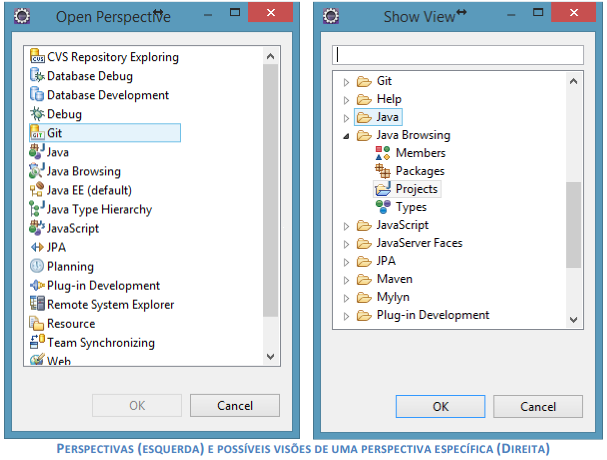The height and width of the screenshot is (460, 607).
Task: Expand the JavaServer Faces category
Action: click(x=346, y=244)
